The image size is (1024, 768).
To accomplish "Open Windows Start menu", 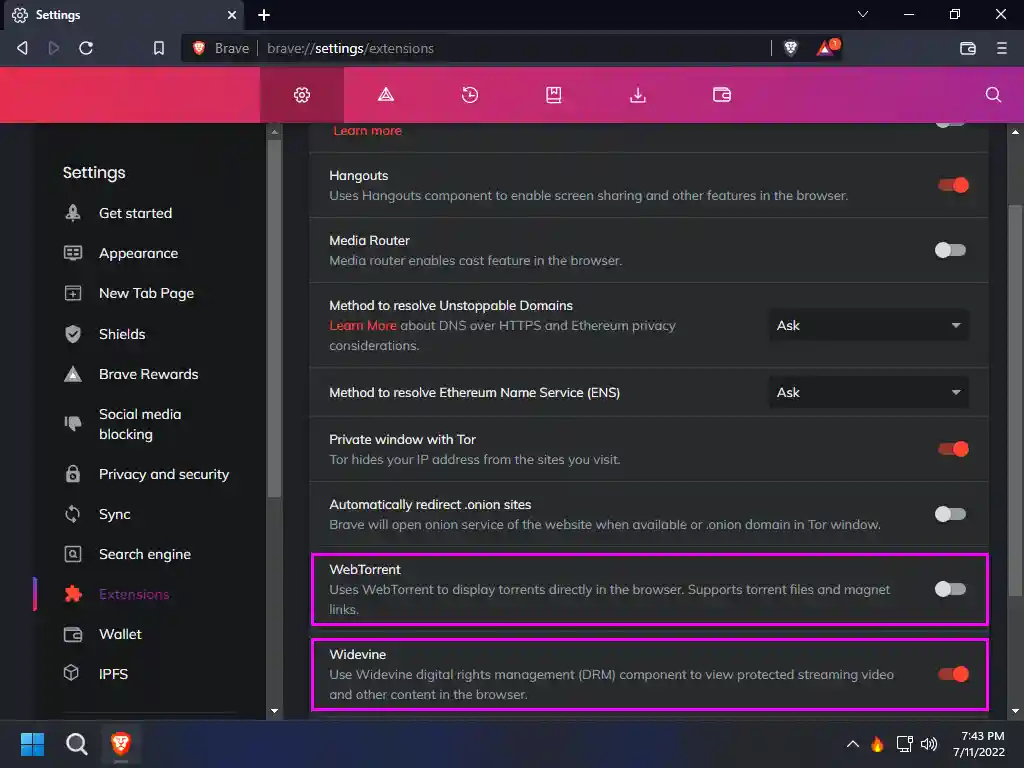I will tap(32, 744).
